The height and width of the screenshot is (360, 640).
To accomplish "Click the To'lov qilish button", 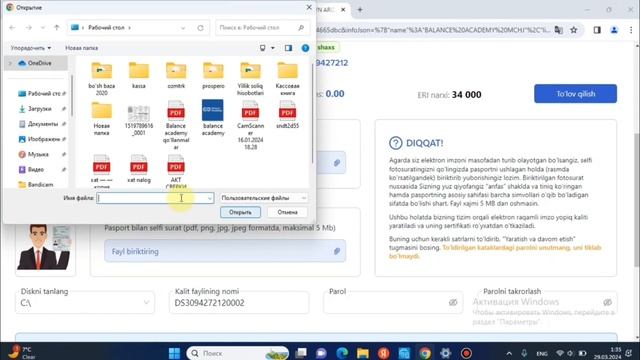I will [x=576, y=94].
